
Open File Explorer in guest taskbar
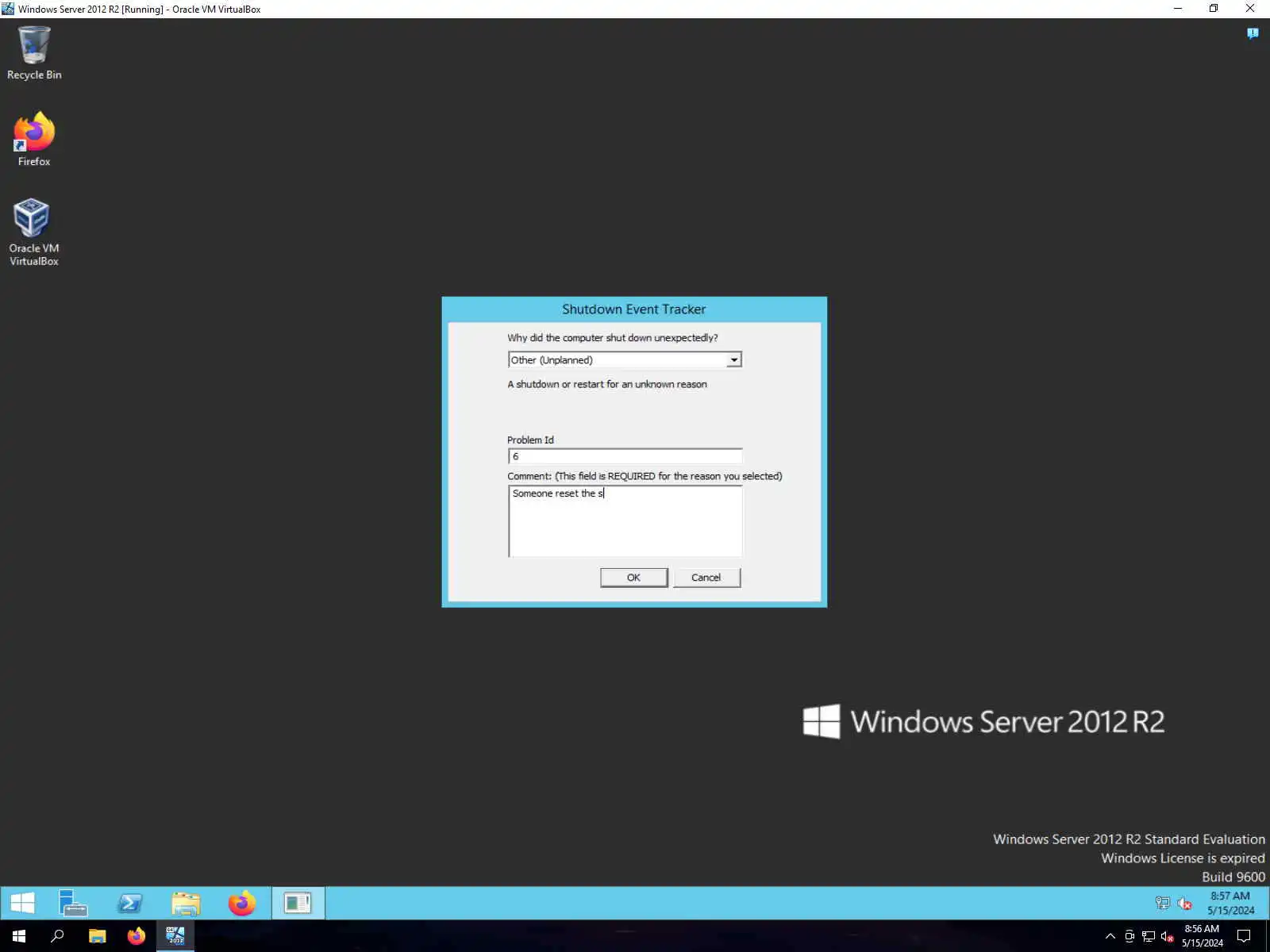pyautogui.click(x=186, y=903)
